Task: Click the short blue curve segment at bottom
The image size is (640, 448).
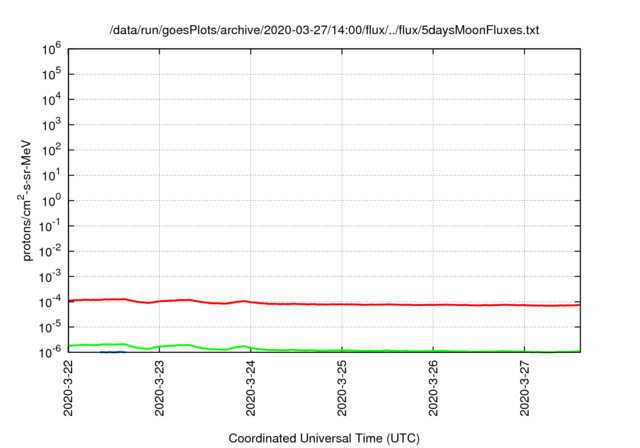Action: (113, 352)
